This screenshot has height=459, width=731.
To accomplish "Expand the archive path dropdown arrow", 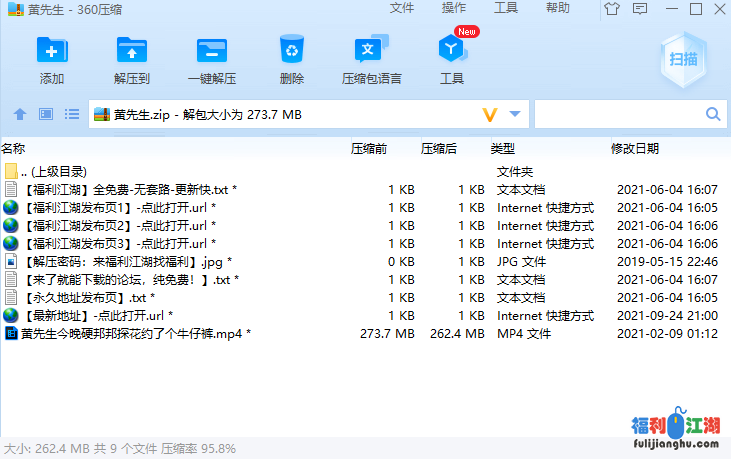I will [515, 114].
